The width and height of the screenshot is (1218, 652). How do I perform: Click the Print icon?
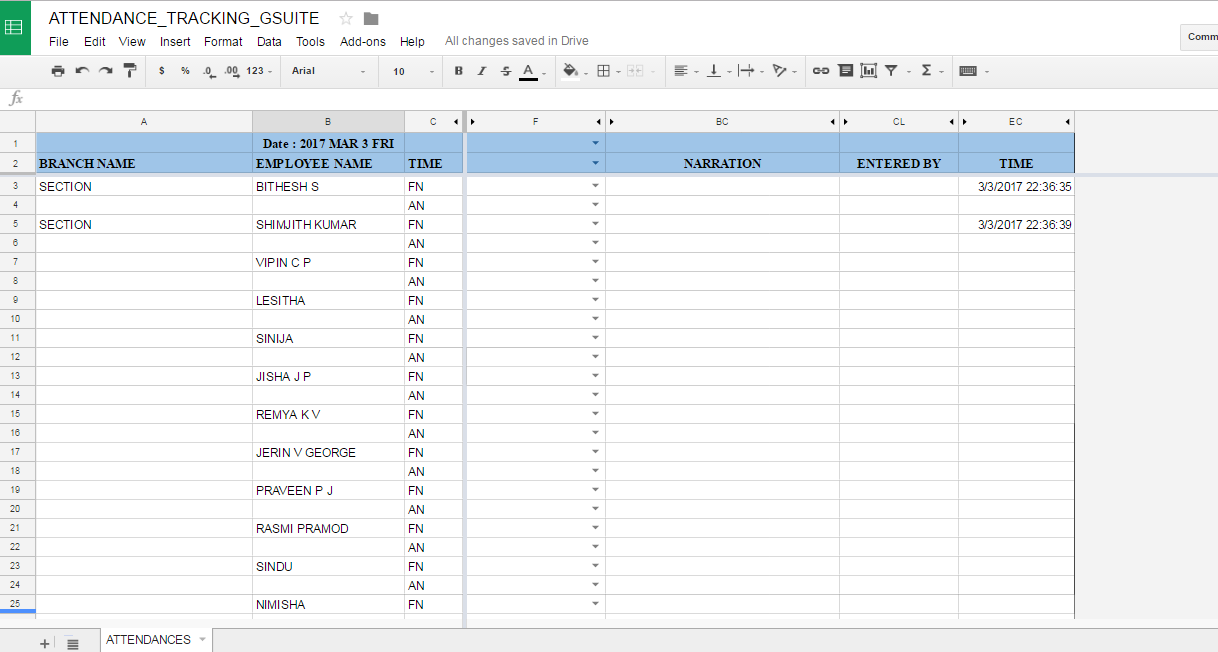58,71
